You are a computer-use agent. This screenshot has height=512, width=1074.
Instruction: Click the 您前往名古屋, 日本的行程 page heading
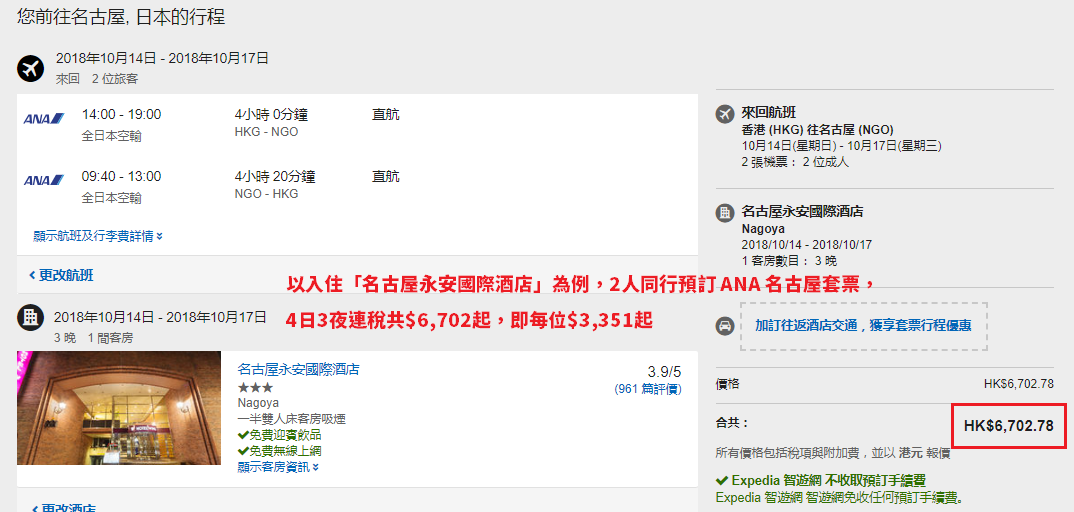click(121, 16)
